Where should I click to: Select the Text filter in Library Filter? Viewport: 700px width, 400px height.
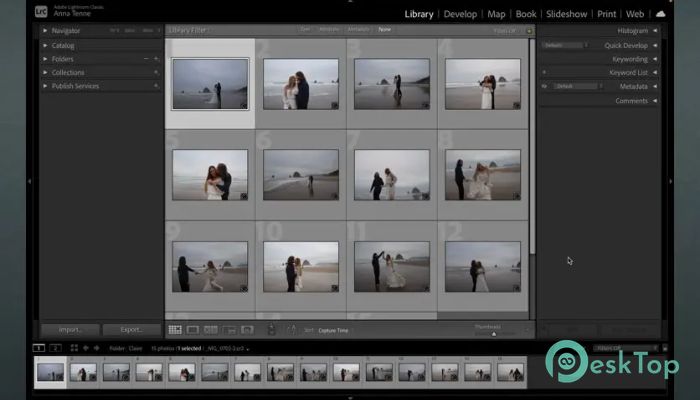(305, 29)
